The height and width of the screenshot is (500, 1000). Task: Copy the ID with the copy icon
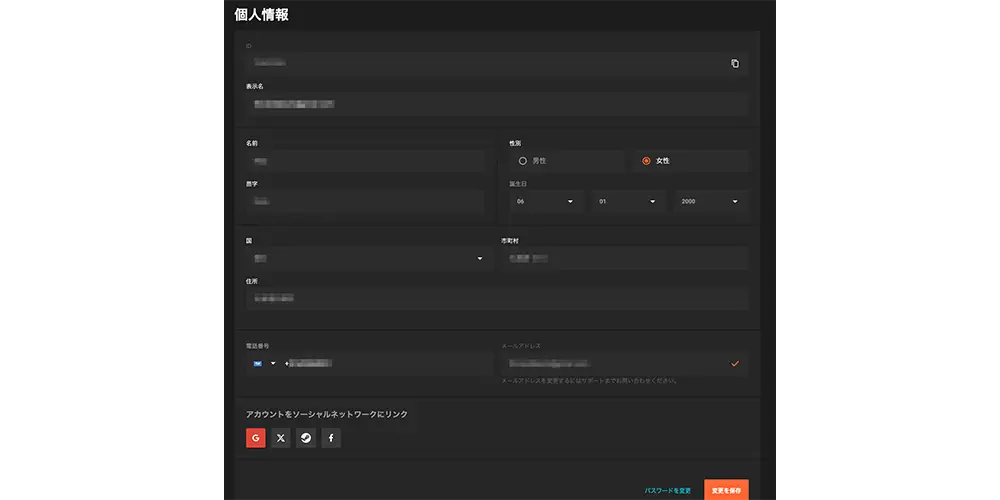(x=735, y=63)
